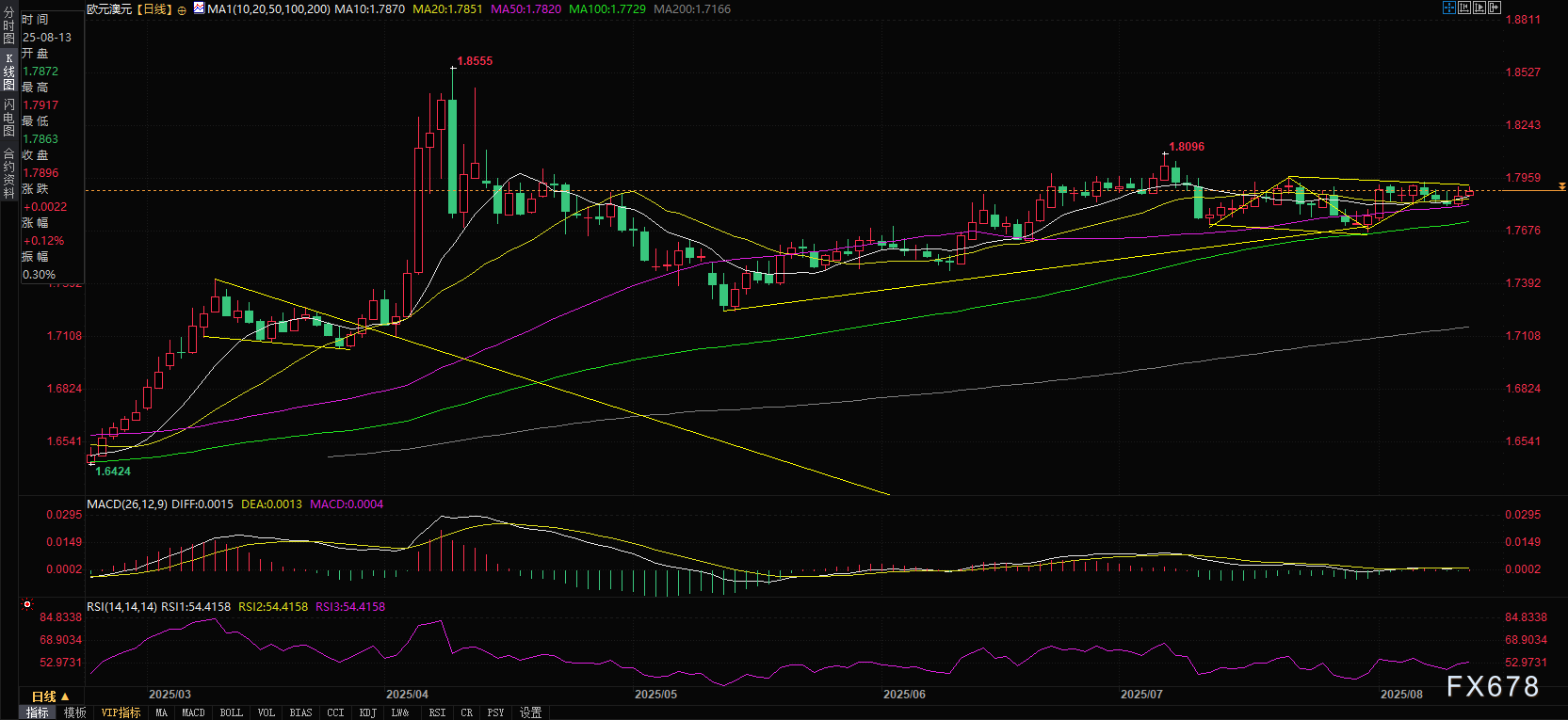Open 合约资料 in the left sidebar
This screenshot has height=720, width=1568.
(x=8, y=173)
